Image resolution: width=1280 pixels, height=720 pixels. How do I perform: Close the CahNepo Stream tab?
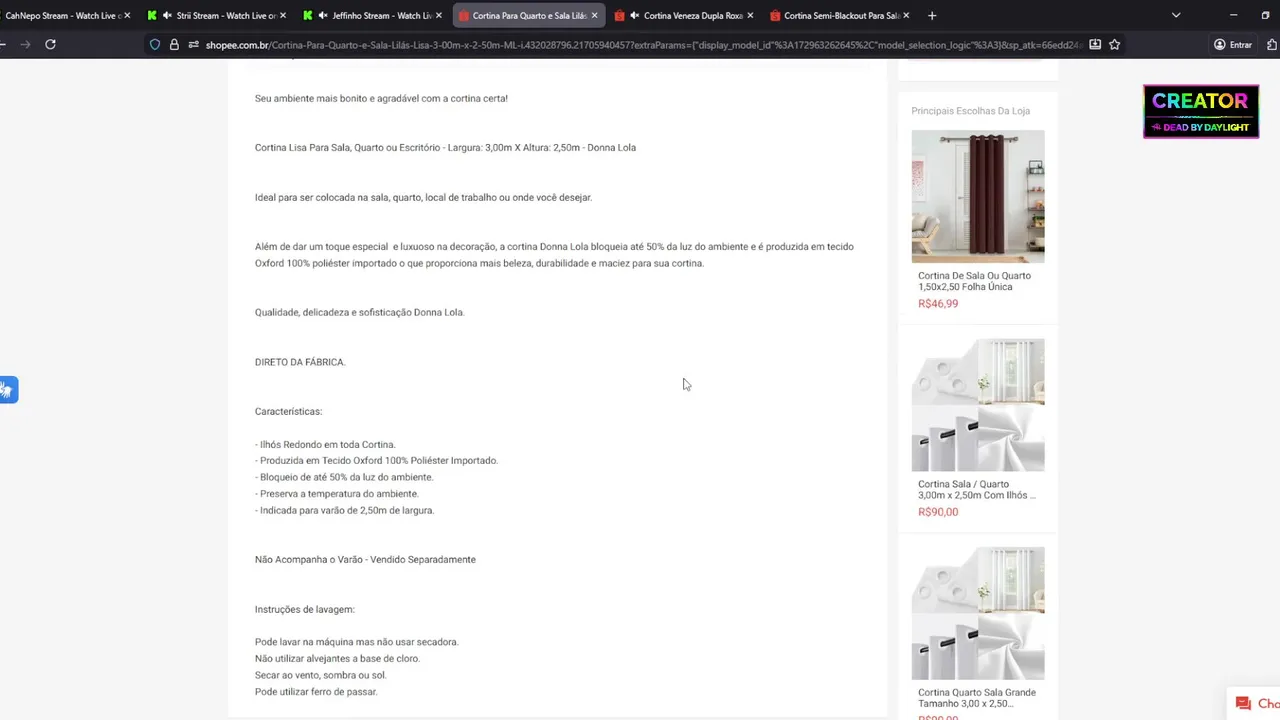pos(127,15)
